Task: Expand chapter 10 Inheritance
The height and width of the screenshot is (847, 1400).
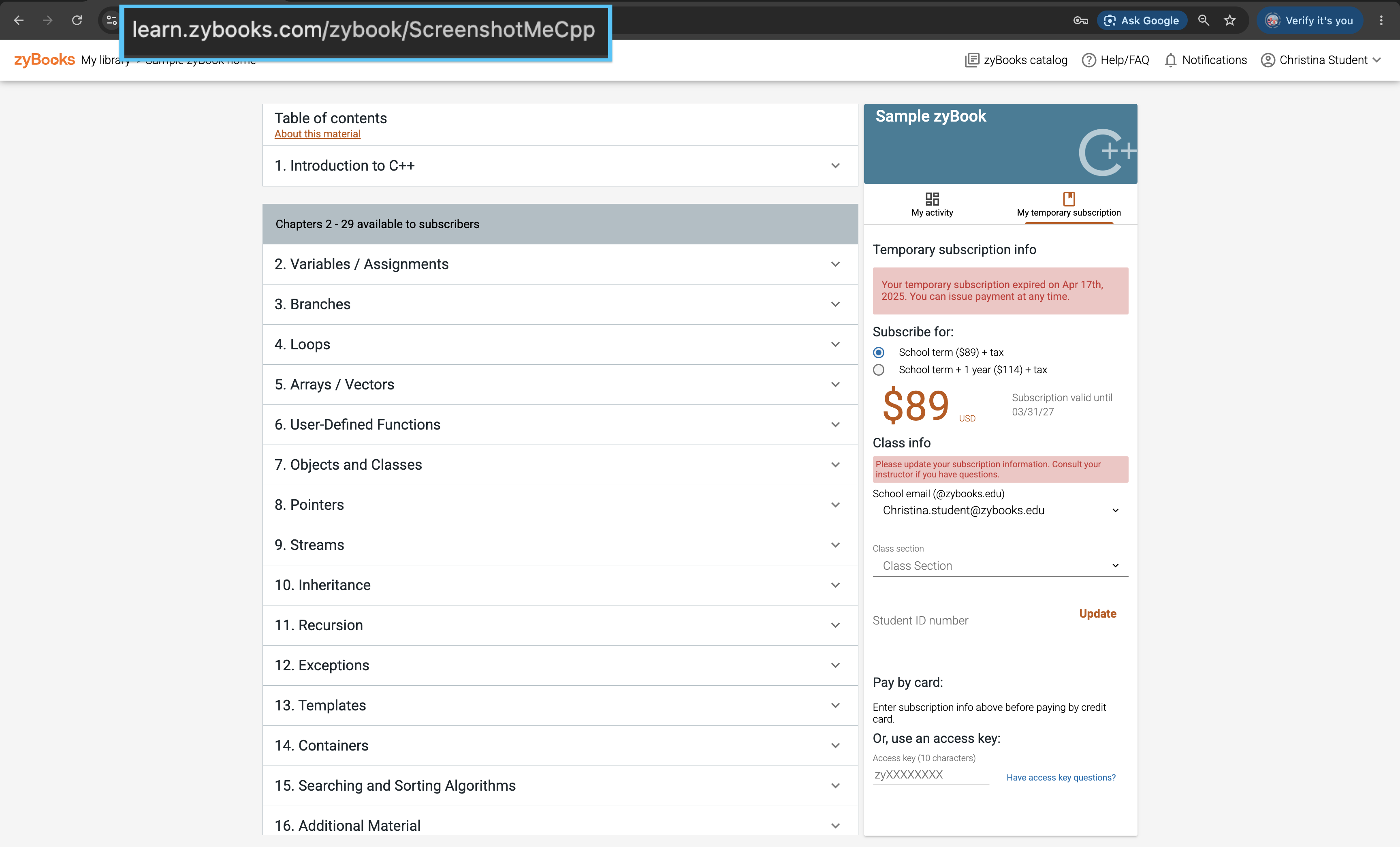Action: (560, 585)
